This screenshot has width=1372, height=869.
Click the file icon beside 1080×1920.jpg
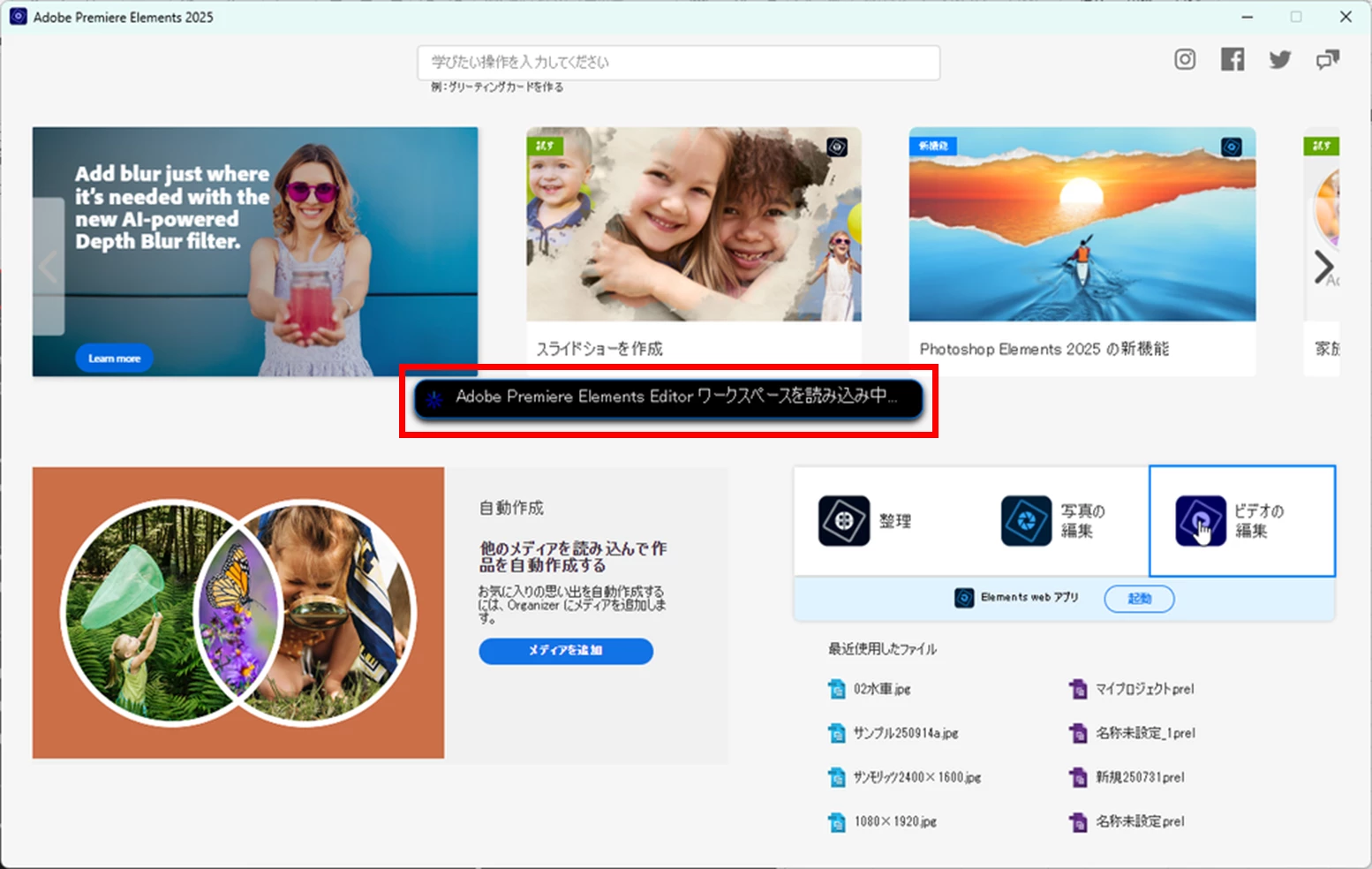[x=836, y=821]
